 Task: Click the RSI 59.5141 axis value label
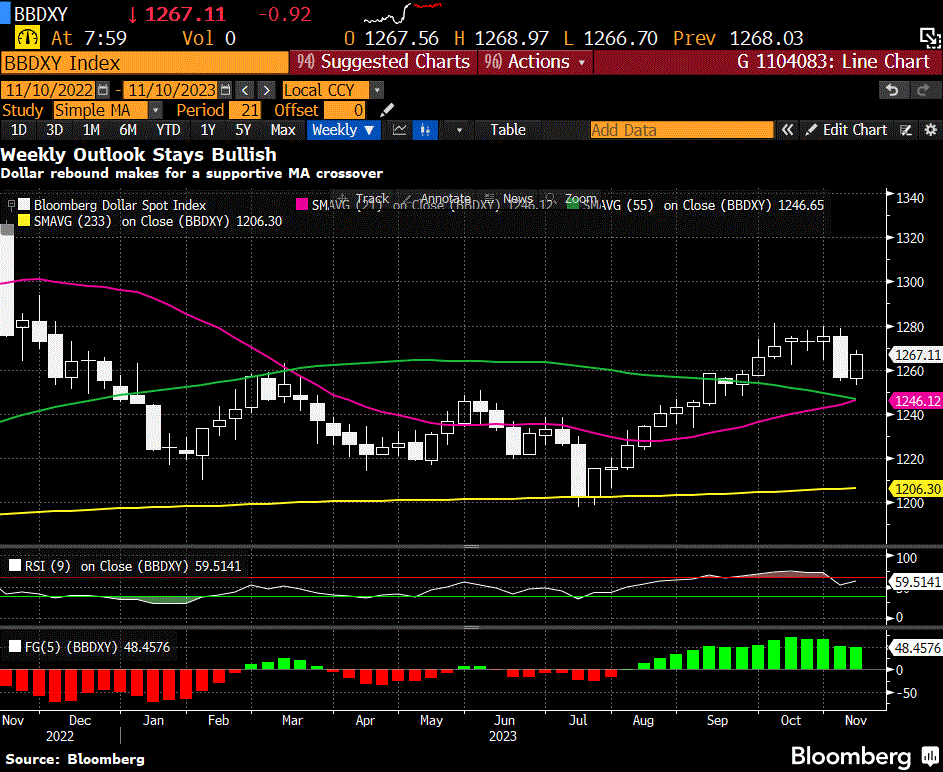[x=917, y=582]
